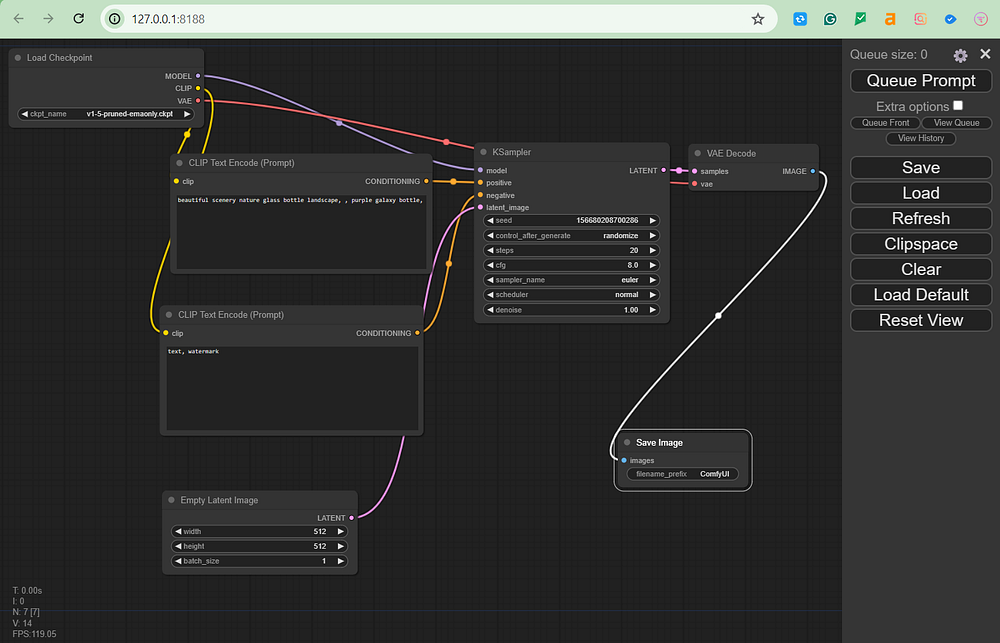Increase the cfg value with right arrow
Screen dimensions: 1000x643
pos(653,265)
